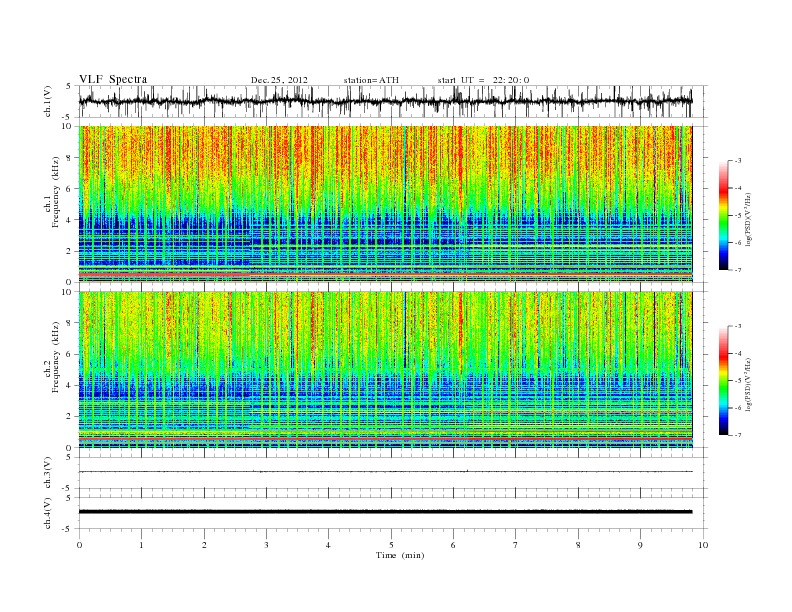Click the ch.2 spectrogram panel
792x612 pixels.
tap(393, 370)
